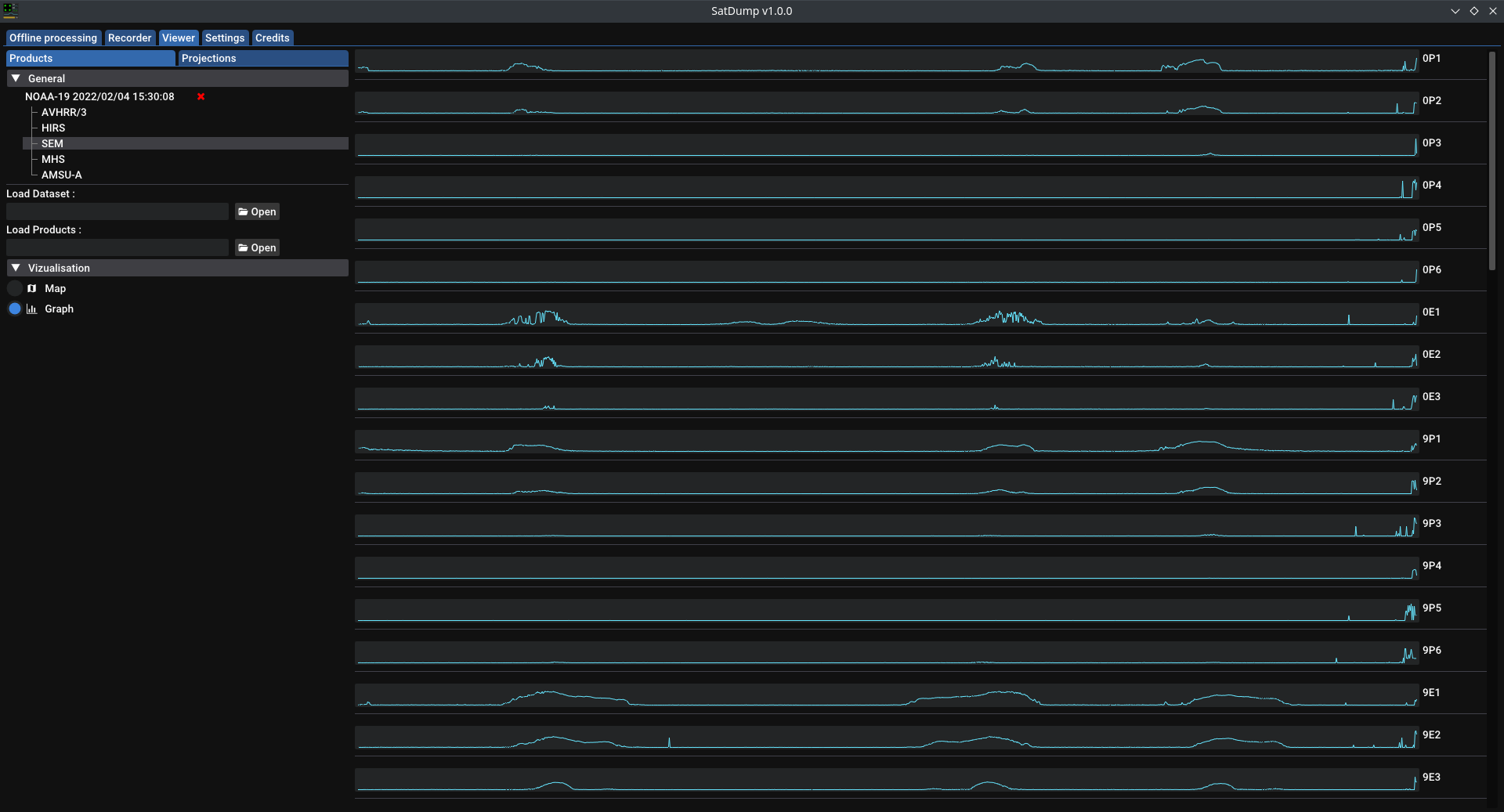
Task: Click the 9E1 channel graph
Action: [x=887, y=696]
